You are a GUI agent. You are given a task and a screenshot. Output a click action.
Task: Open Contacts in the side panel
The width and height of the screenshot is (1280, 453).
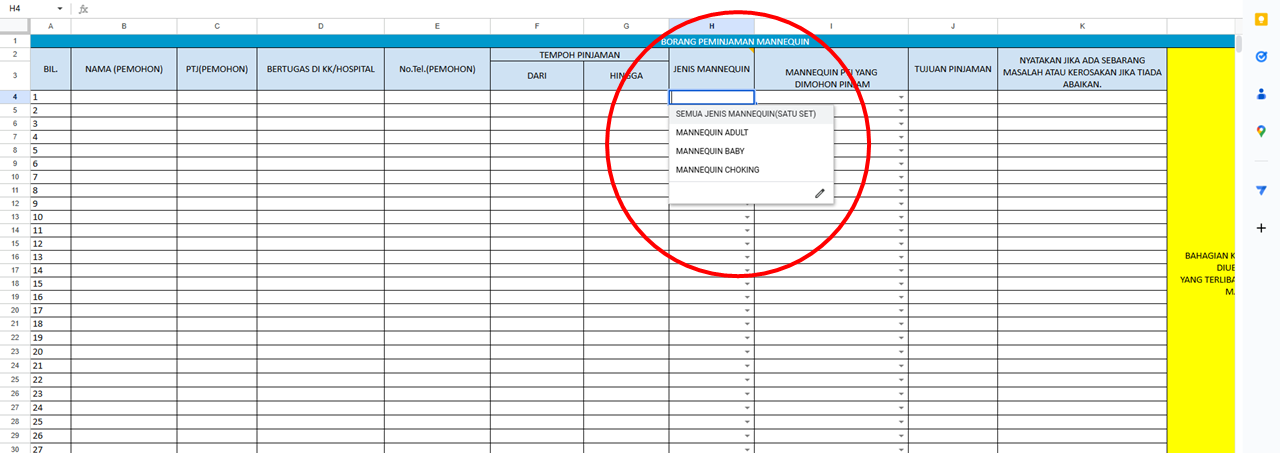tap(1260, 94)
